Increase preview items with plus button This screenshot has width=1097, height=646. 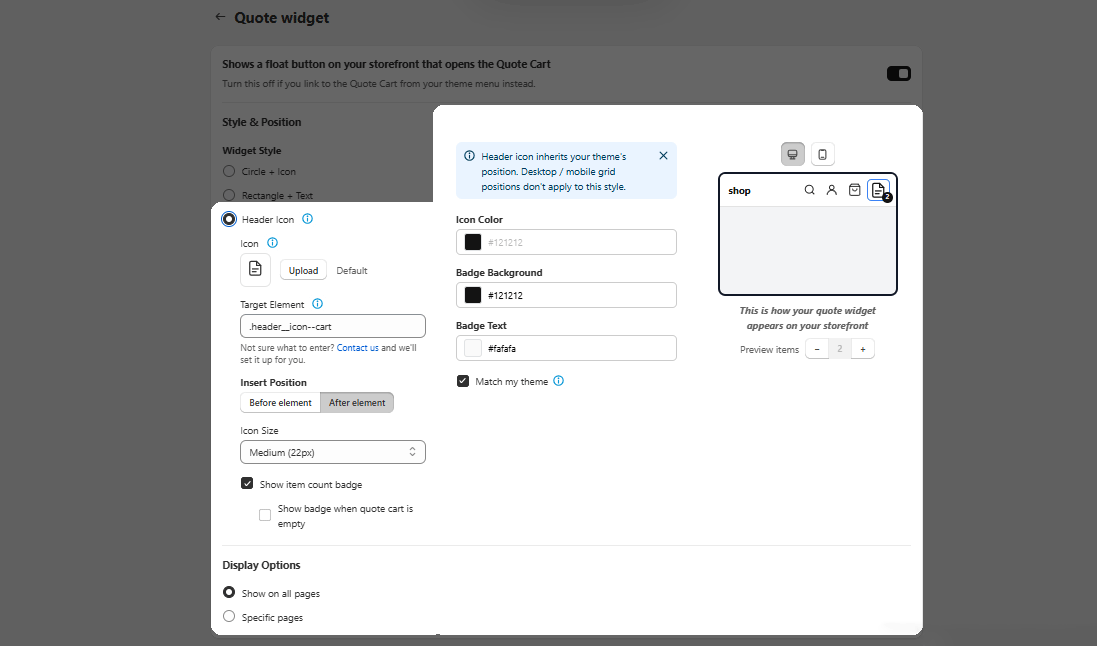coord(863,349)
